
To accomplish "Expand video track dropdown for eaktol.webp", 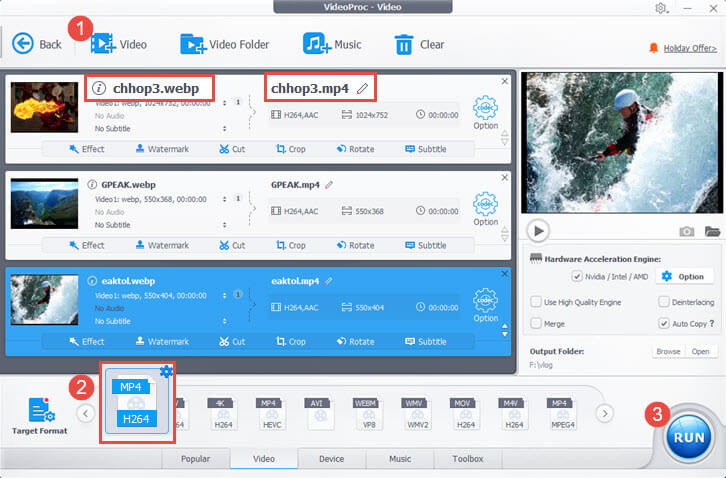I will 225,295.
